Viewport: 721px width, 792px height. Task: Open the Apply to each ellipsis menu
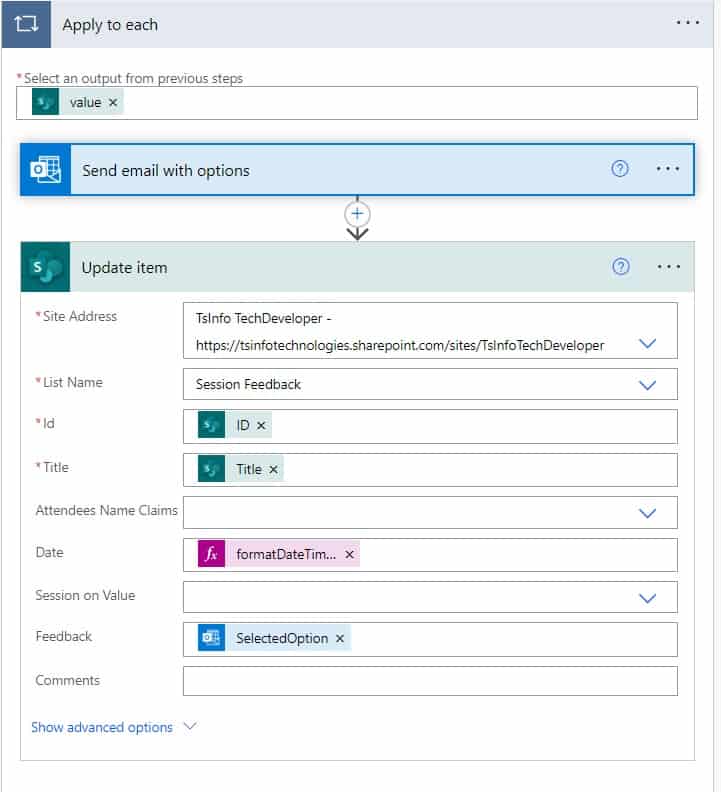688,23
